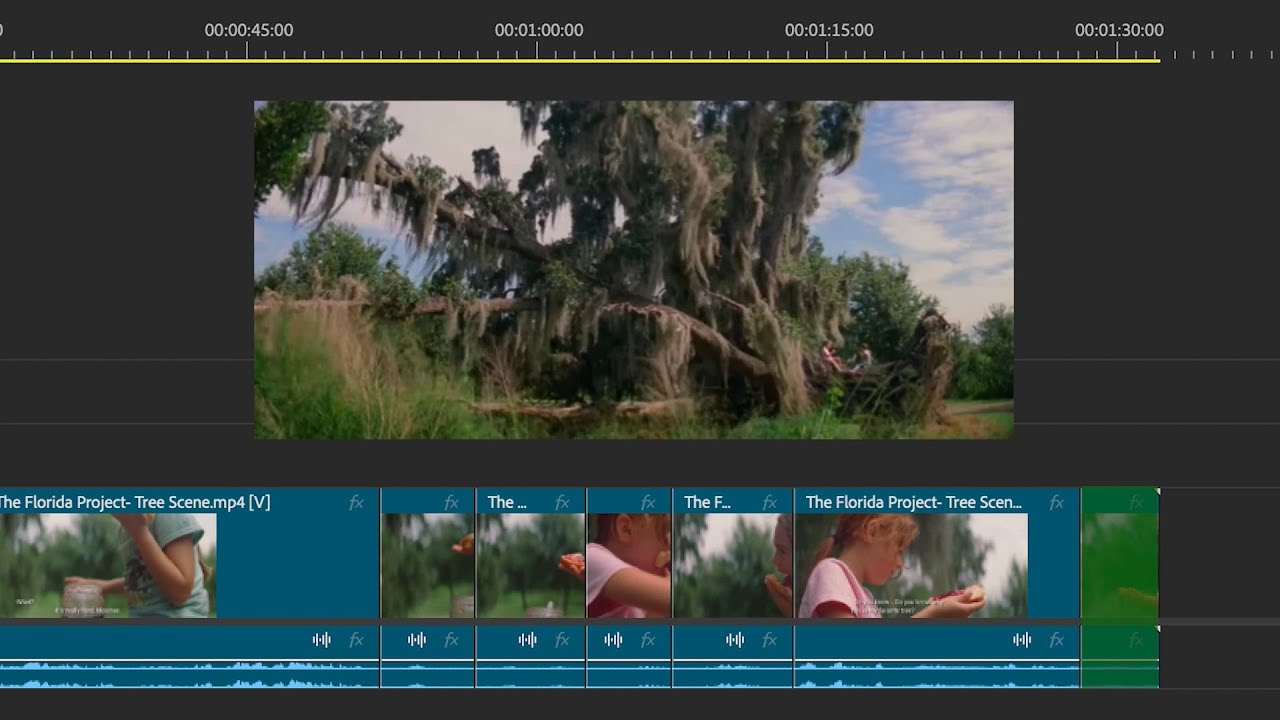The image size is (1280, 720).
Task: Click fx badge on 'The Florida Project- Tree Scen...' clip
Action: 1056,503
